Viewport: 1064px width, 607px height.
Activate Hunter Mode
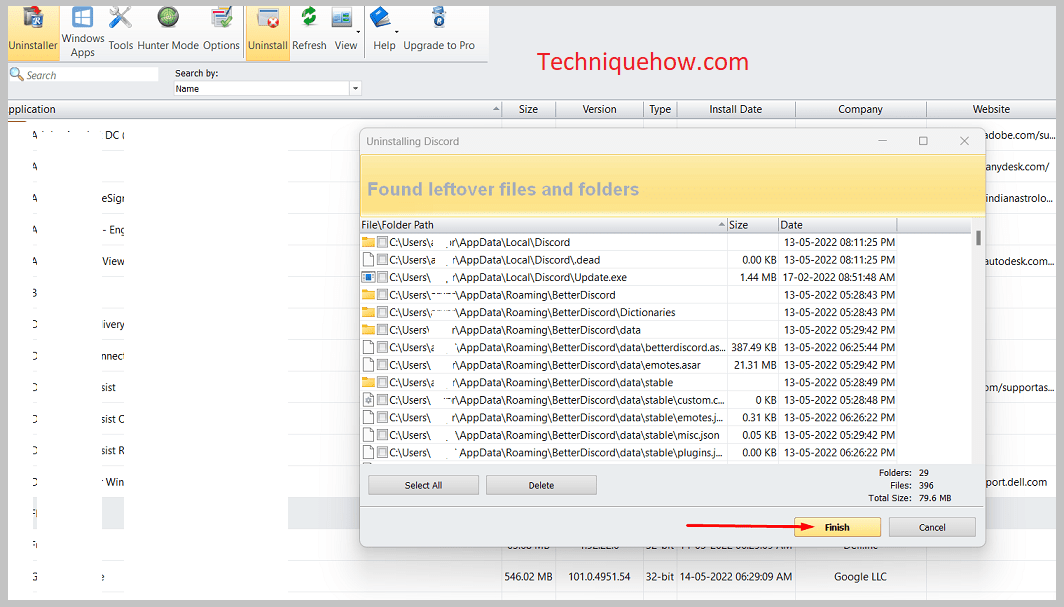tap(168, 31)
